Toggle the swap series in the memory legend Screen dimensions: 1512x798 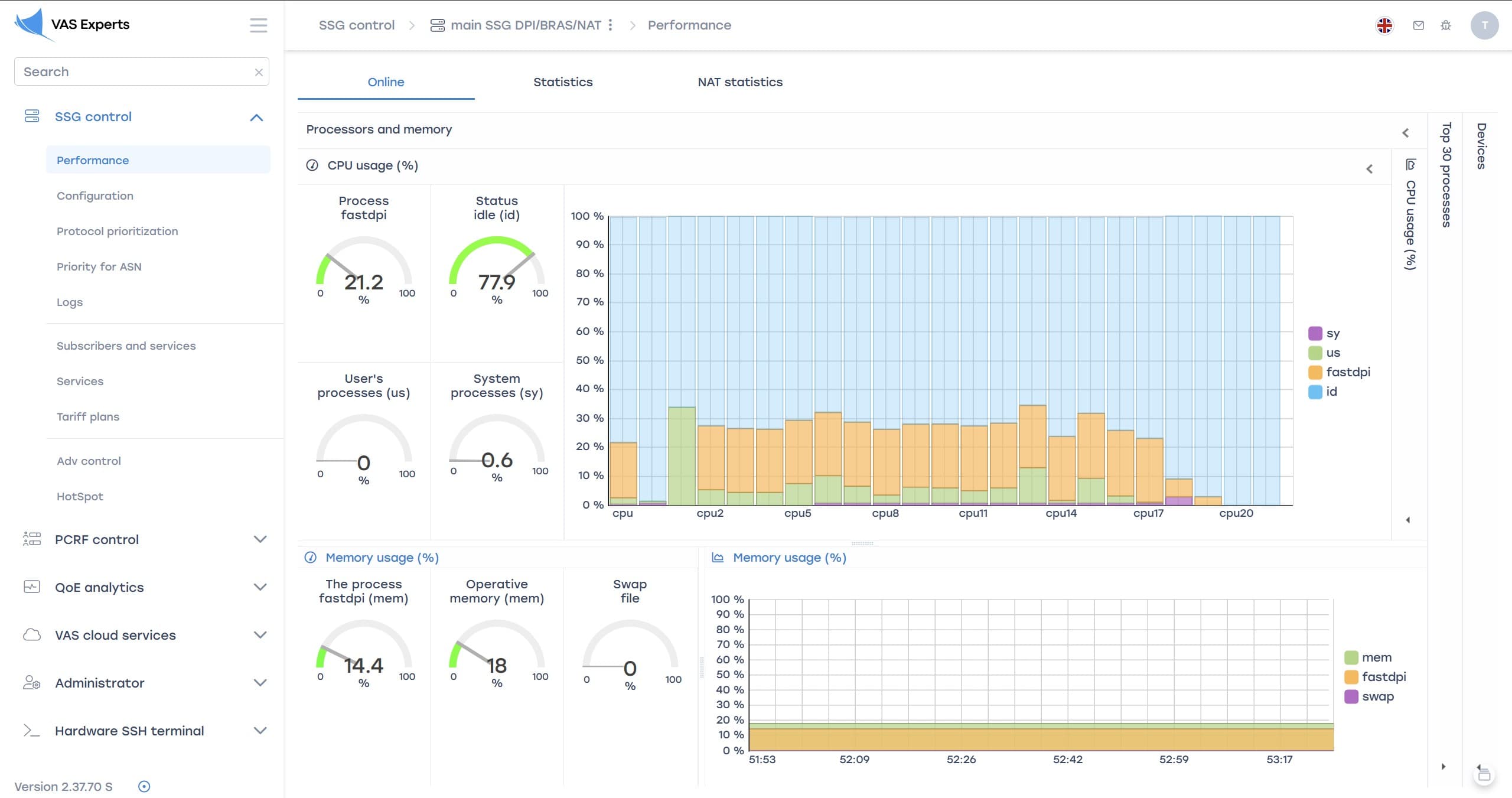pyautogui.click(x=1369, y=696)
